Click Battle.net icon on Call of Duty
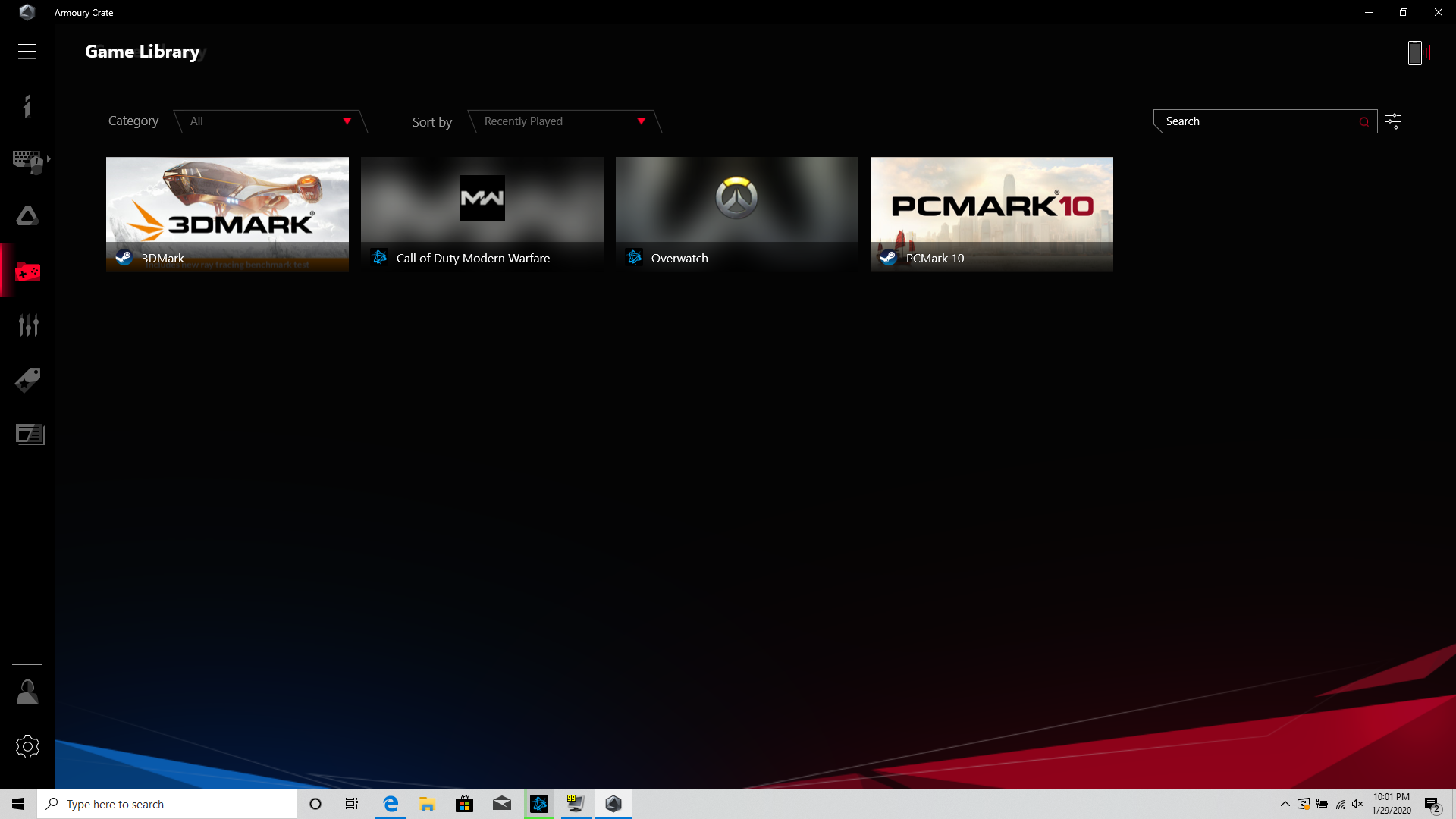Screen dimensions: 1456x819 coord(380,258)
